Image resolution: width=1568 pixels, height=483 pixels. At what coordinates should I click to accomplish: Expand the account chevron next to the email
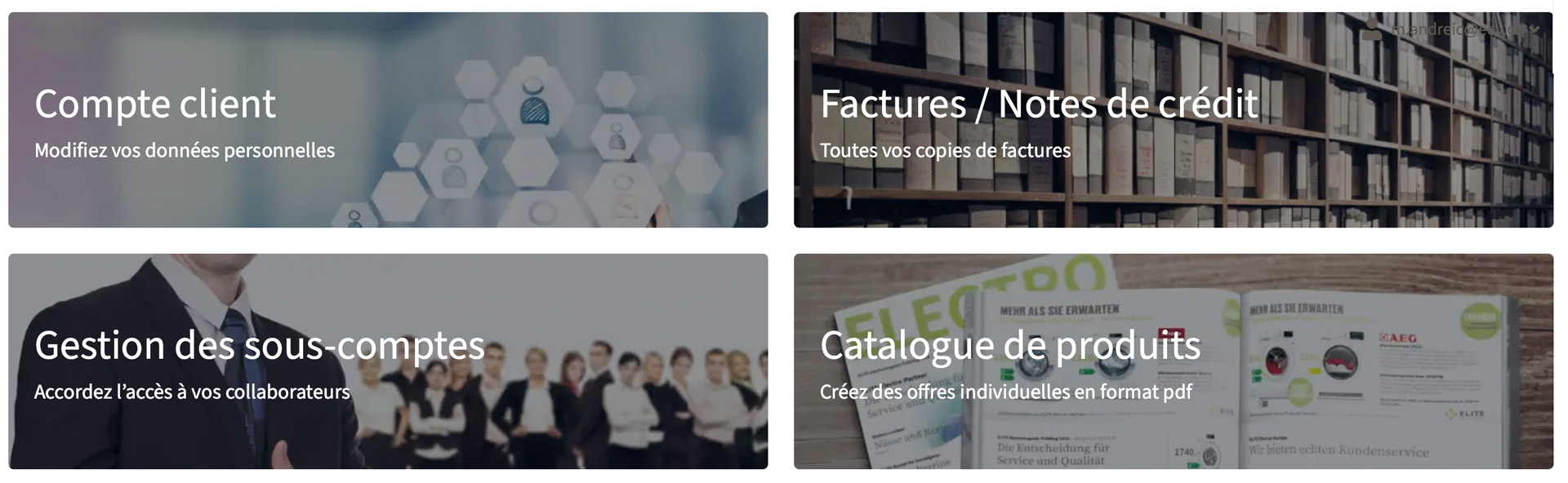[x=1535, y=29]
